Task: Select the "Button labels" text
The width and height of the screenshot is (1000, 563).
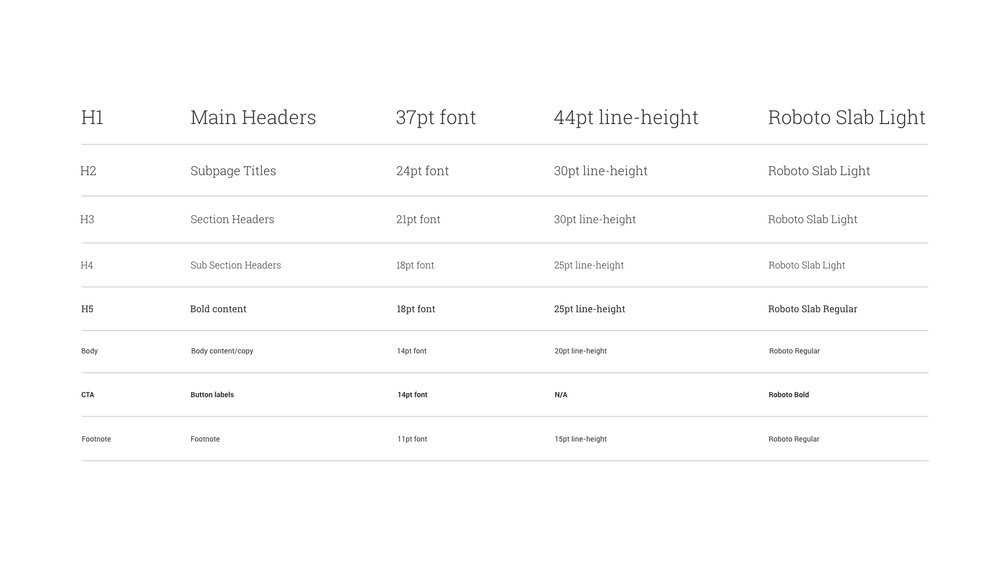Action: point(212,395)
